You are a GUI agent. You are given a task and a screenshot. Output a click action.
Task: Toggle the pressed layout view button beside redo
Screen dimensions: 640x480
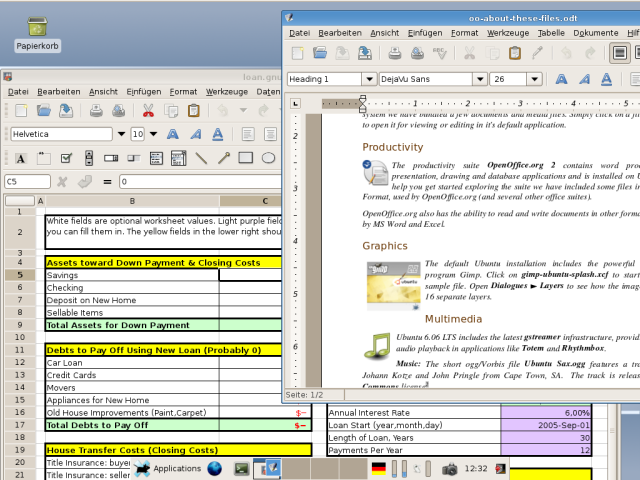tap(620, 53)
